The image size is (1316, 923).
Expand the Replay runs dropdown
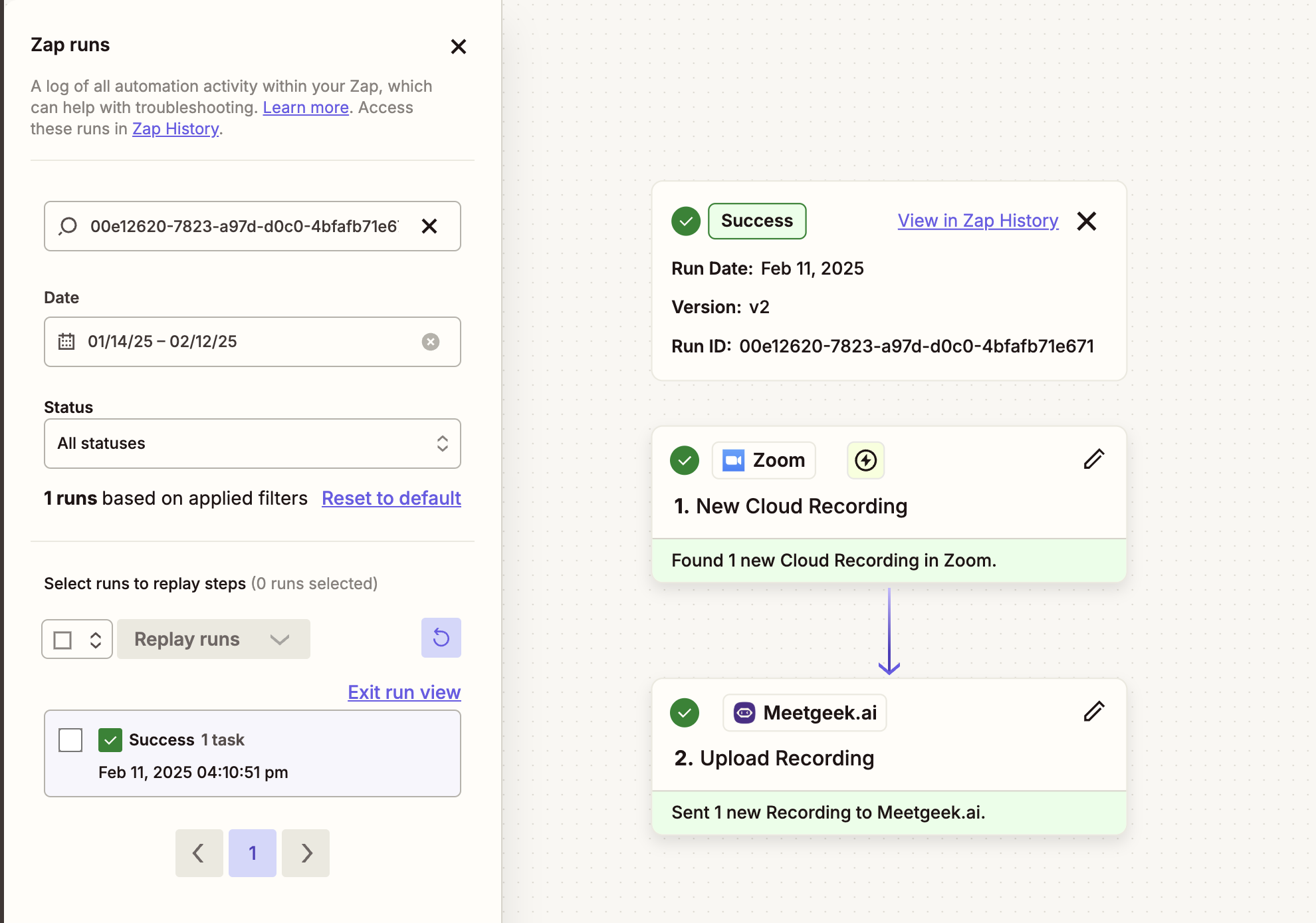[213, 639]
